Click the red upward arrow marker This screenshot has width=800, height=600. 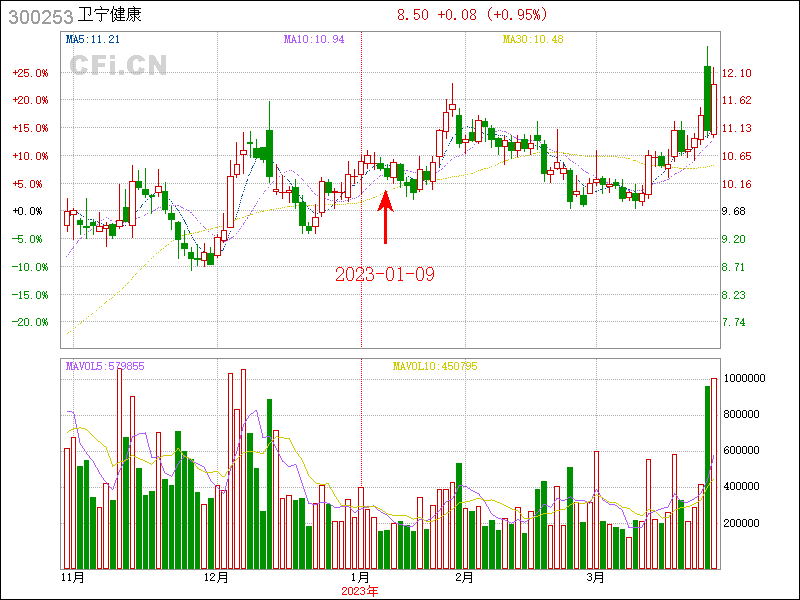point(386,217)
